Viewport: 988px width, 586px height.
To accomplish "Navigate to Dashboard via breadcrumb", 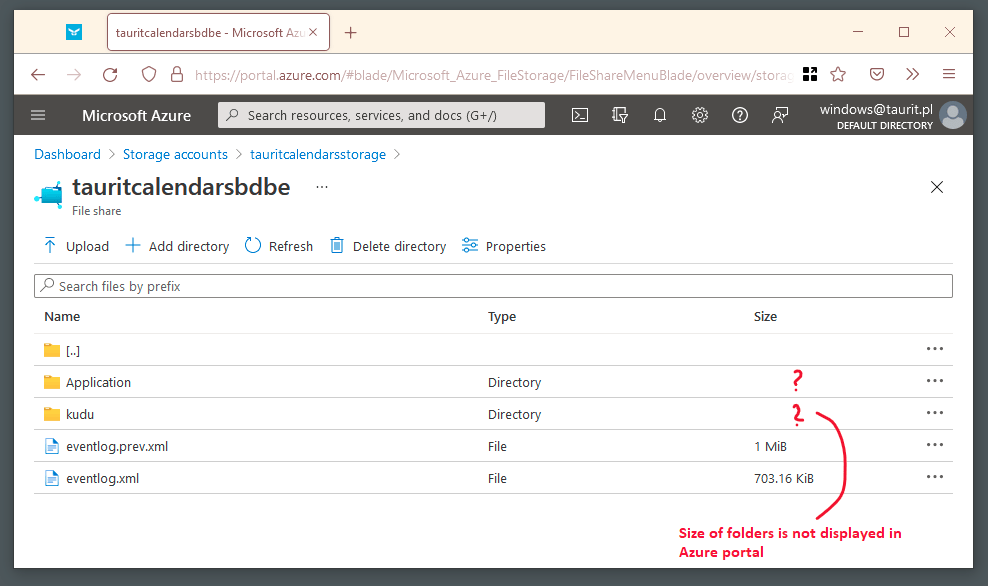I will click(x=67, y=154).
